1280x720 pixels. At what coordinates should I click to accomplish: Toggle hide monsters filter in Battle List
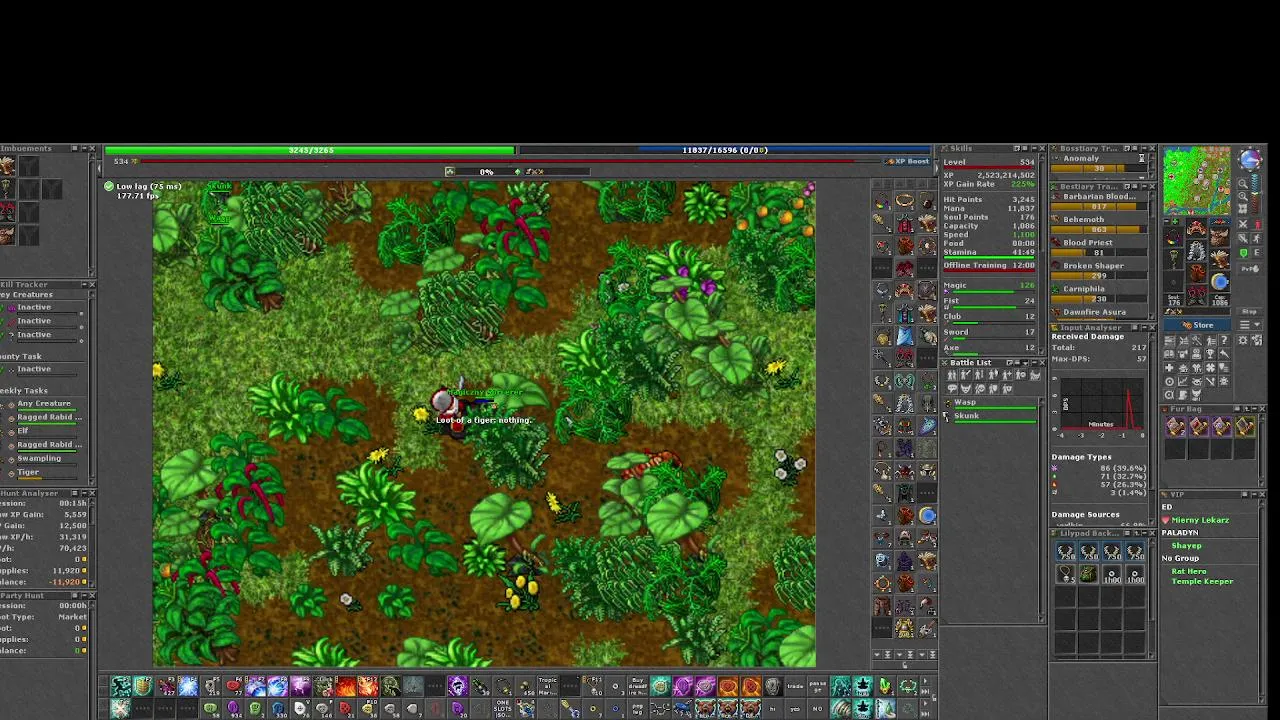pos(966,389)
